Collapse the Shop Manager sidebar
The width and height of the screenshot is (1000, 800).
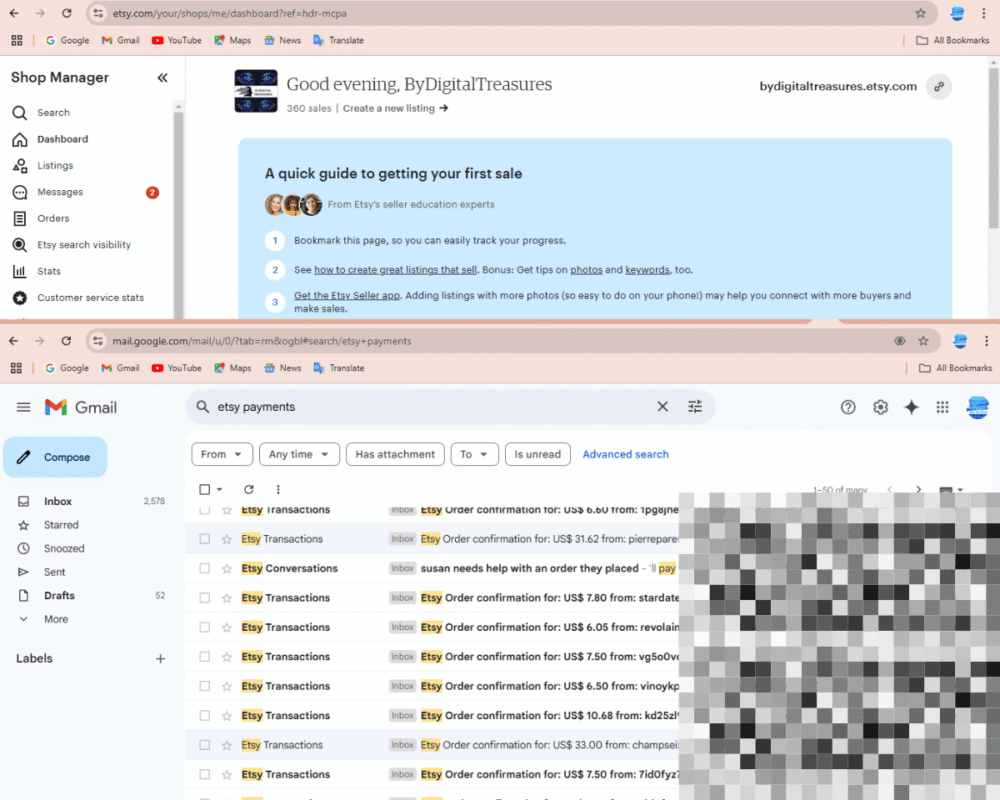click(163, 78)
